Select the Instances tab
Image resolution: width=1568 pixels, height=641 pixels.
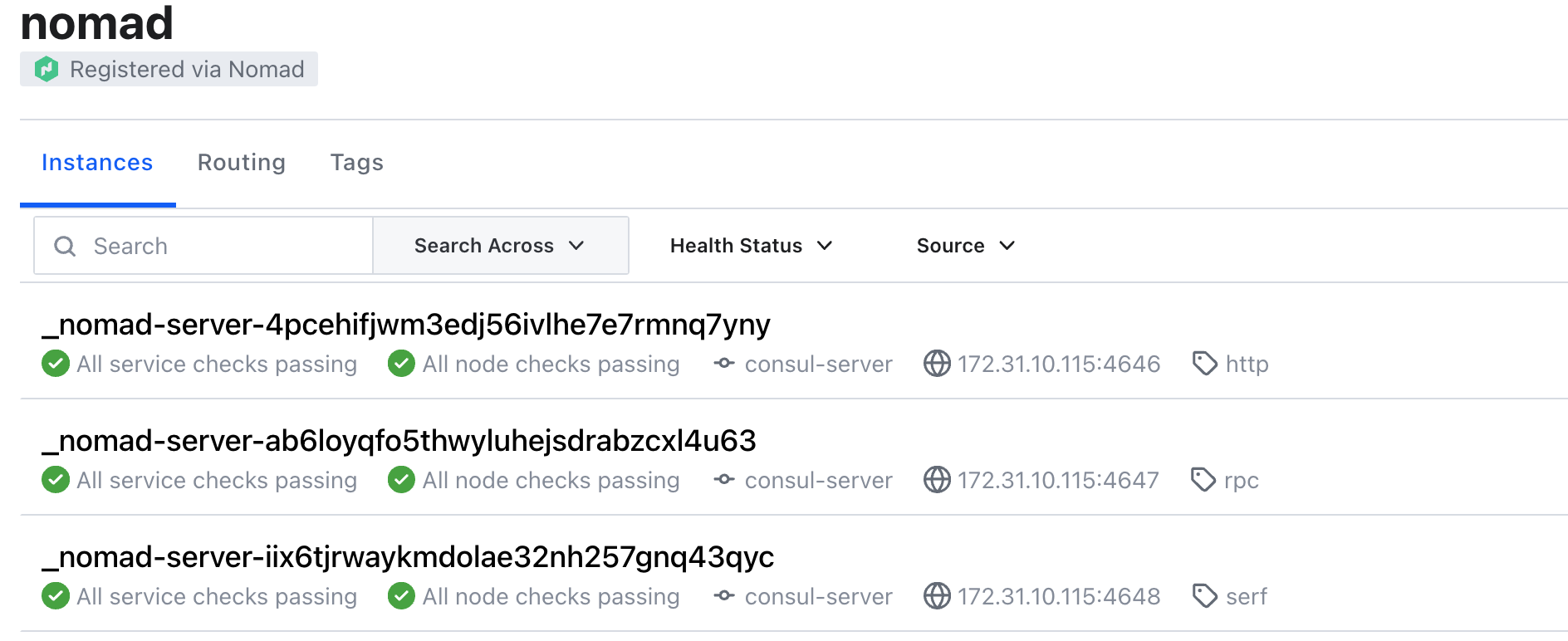coord(97,163)
